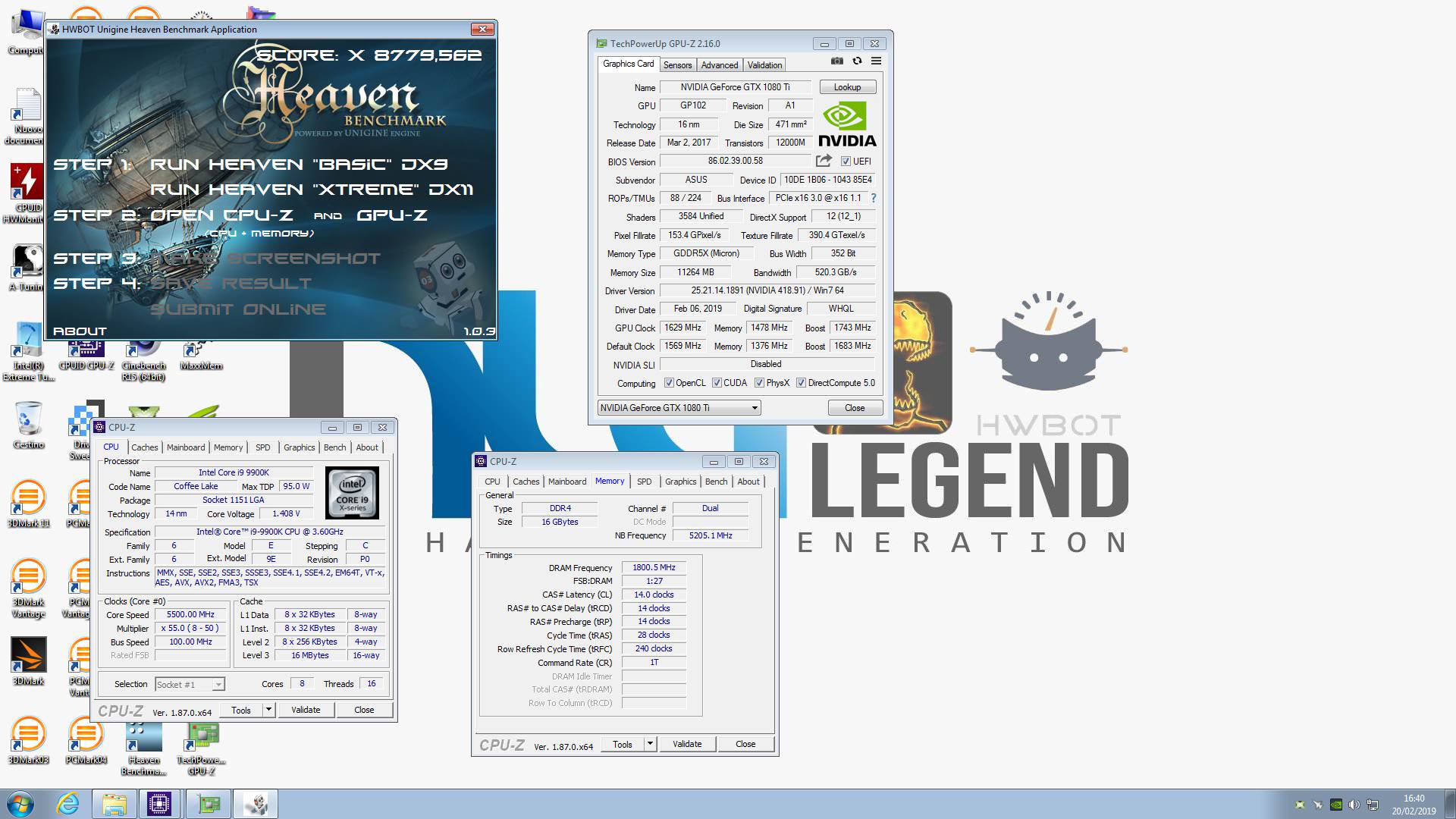Click the volume speaker icon in the tray
This screenshot has height=819, width=1456.
(x=1354, y=805)
